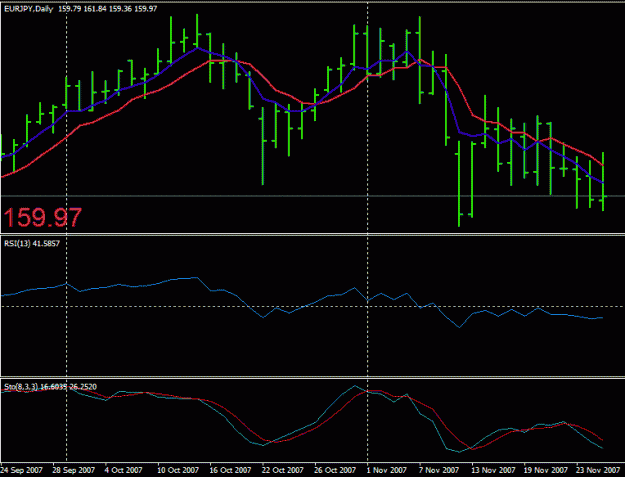Click the 24 Sep 2007 date label

tap(22, 470)
